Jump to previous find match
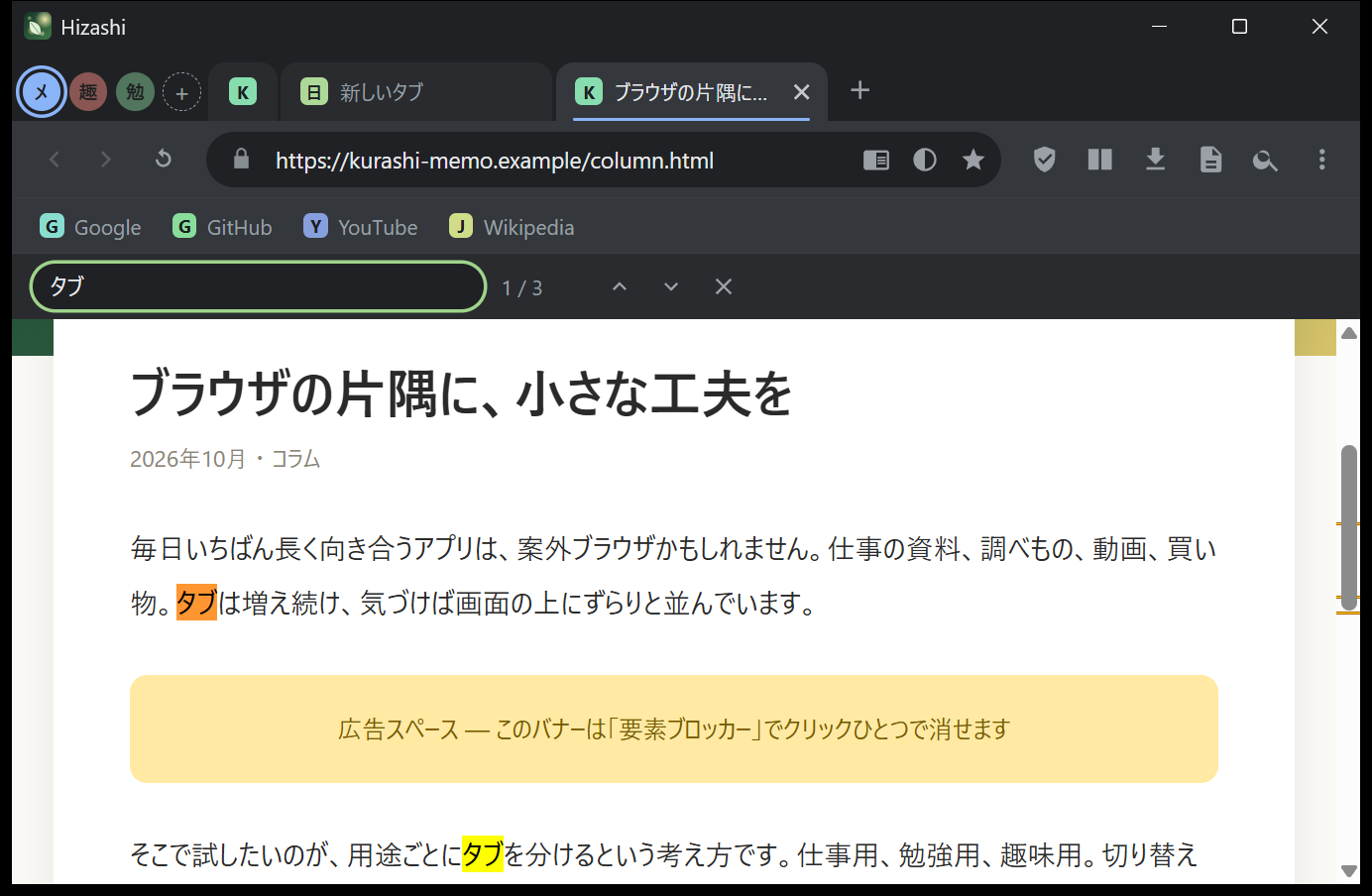Viewport: 1372px width, 896px height. point(620,286)
